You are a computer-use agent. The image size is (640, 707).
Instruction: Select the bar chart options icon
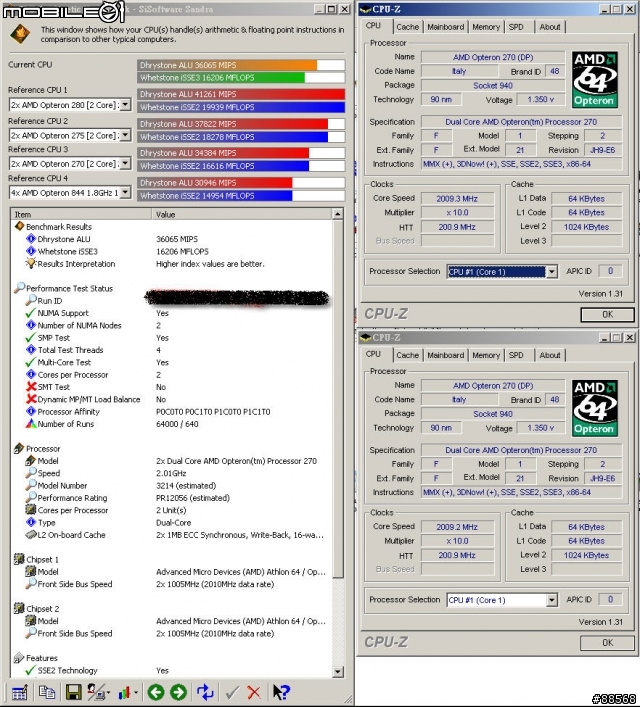tap(124, 692)
